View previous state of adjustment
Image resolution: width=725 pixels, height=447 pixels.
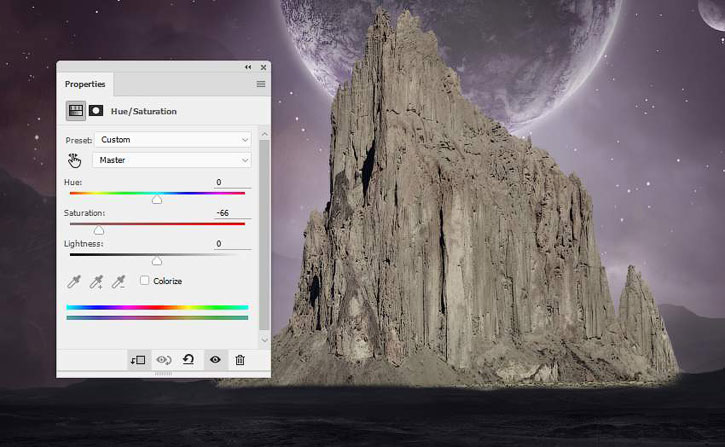[x=164, y=360]
